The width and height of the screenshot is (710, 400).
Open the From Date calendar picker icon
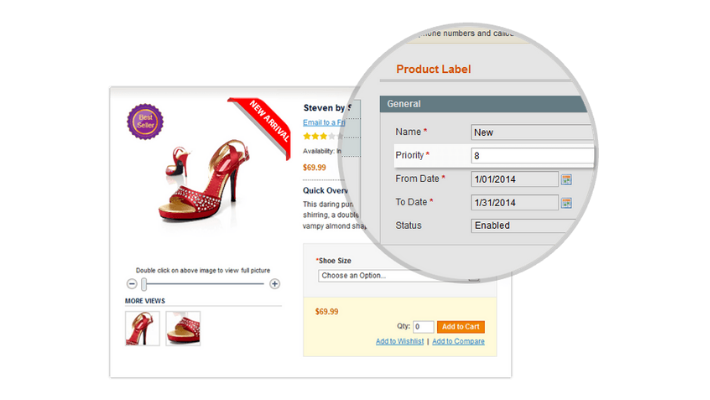click(566, 179)
